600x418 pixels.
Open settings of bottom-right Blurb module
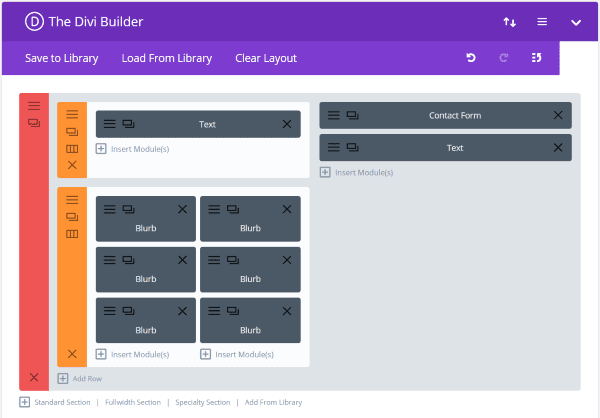tap(214, 311)
